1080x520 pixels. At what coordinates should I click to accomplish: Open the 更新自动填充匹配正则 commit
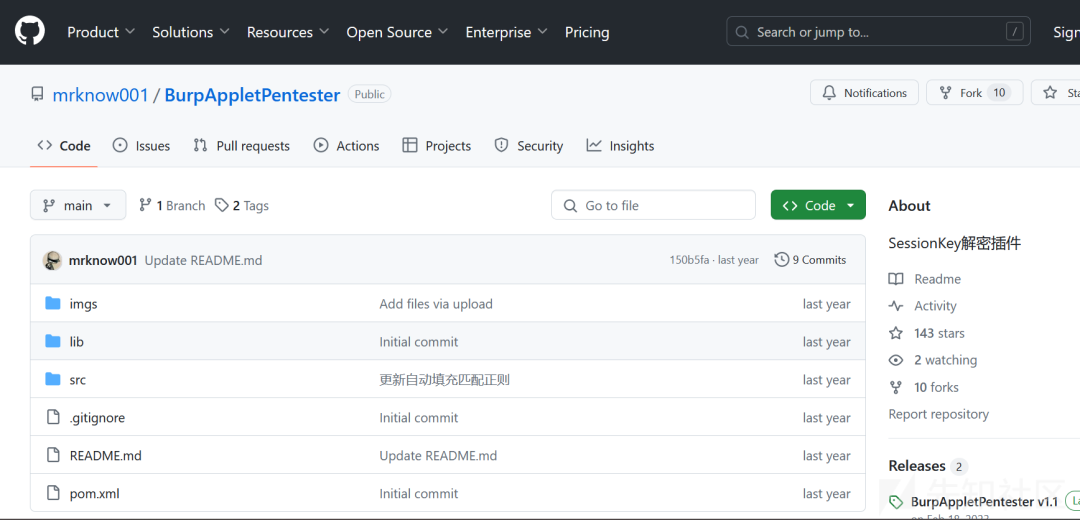[x=444, y=379]
